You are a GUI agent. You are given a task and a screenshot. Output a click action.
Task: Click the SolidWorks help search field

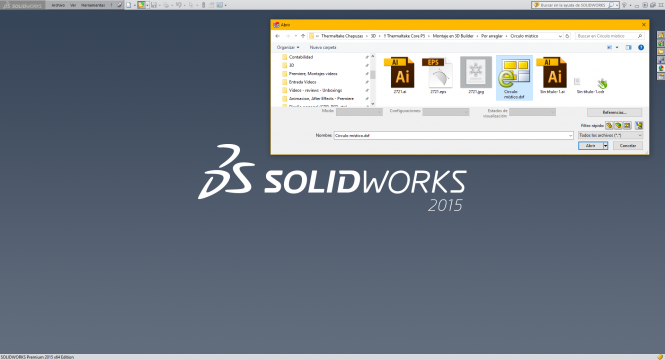click(x=574, y=5)
